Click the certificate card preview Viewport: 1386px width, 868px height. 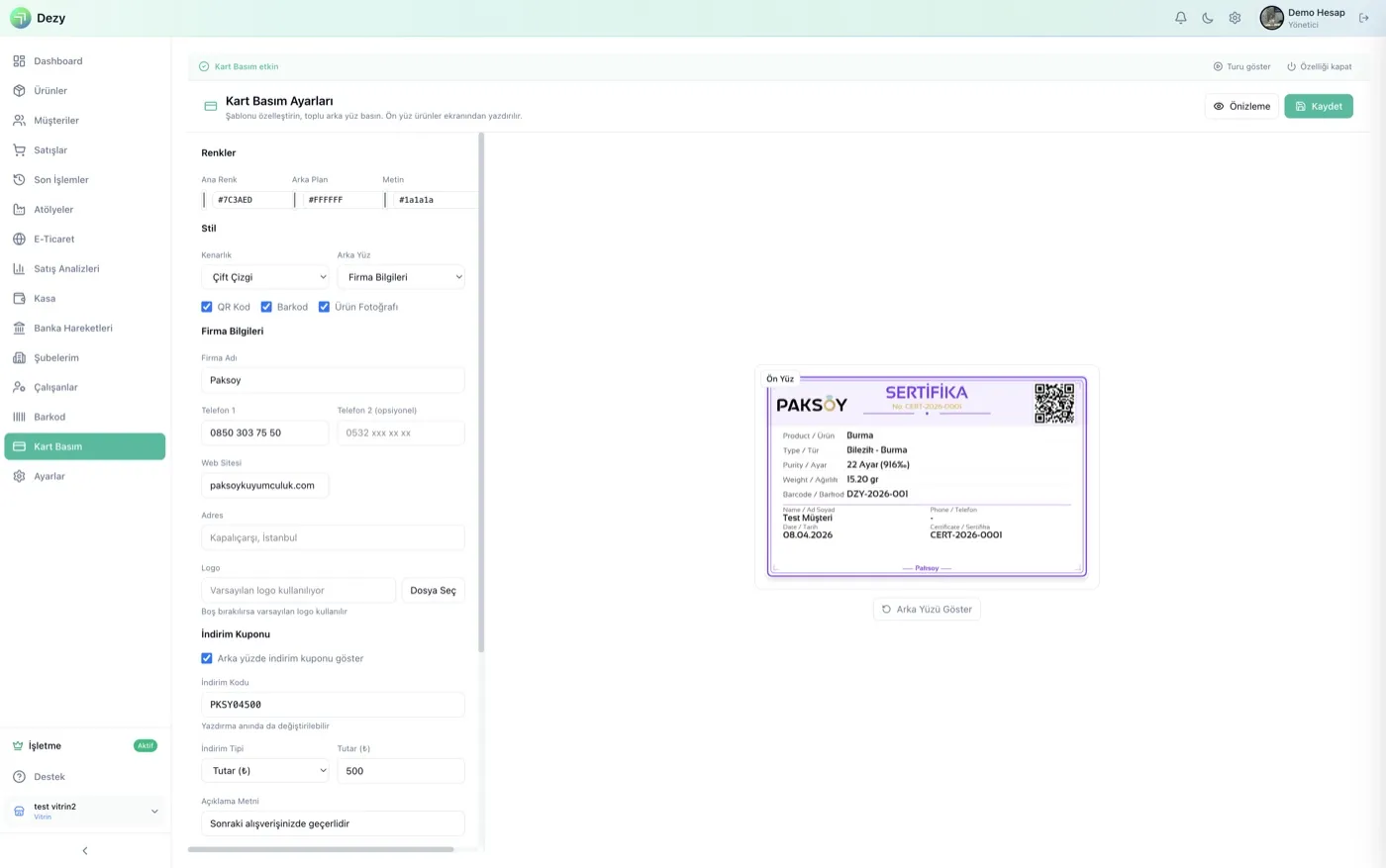coord(927,477)
